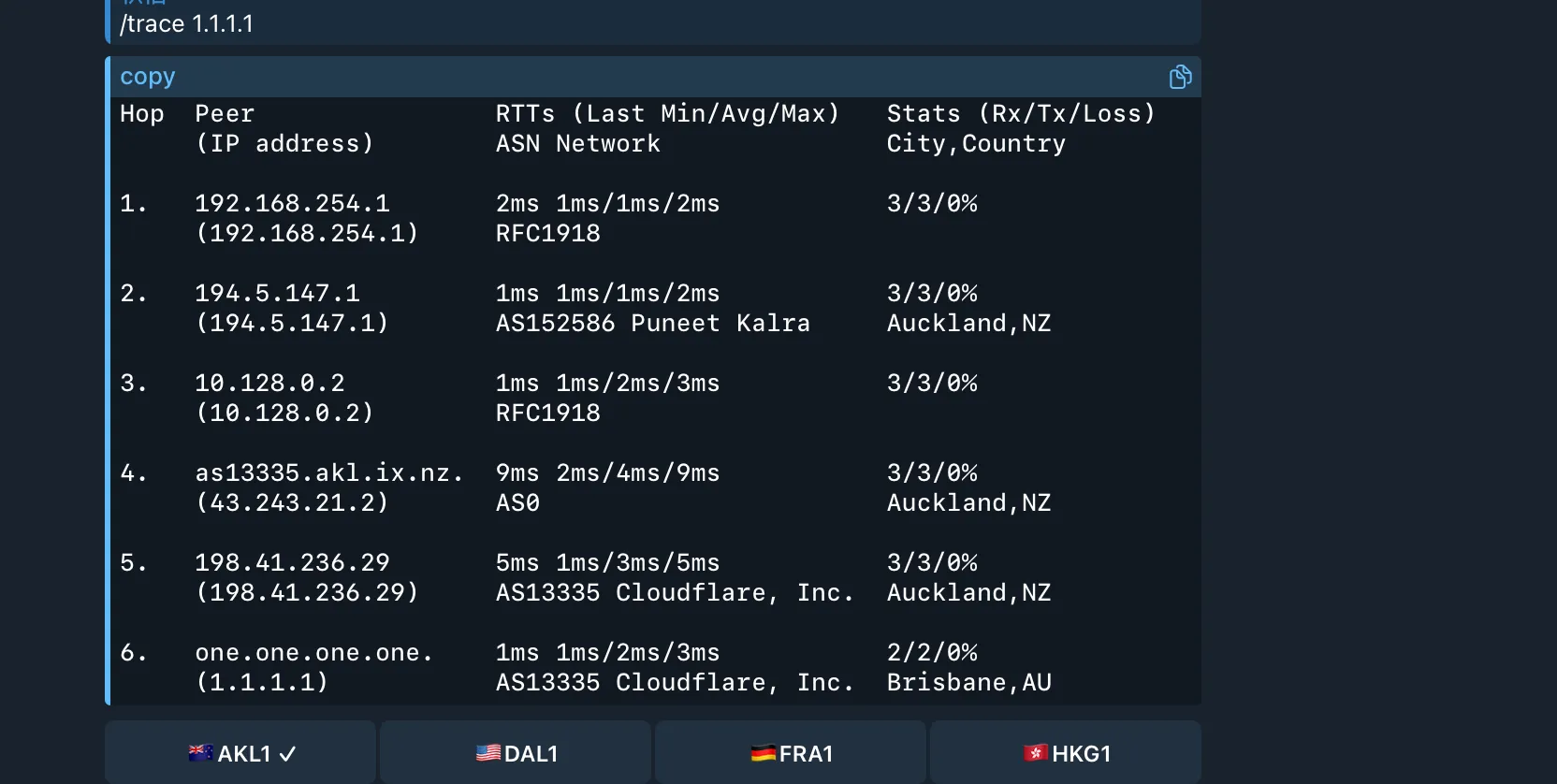Click the /trace 1.1.1.1 command message

pos(187,23)
